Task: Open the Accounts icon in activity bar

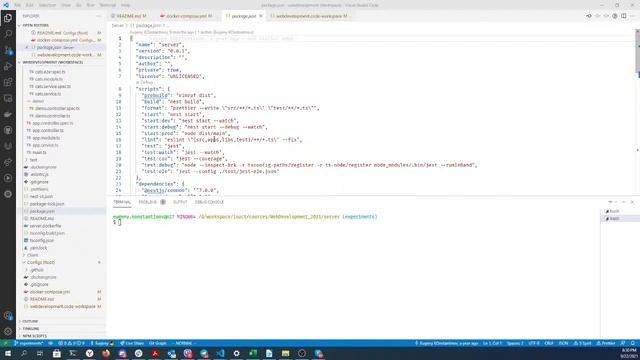Action: pos(8,316)
